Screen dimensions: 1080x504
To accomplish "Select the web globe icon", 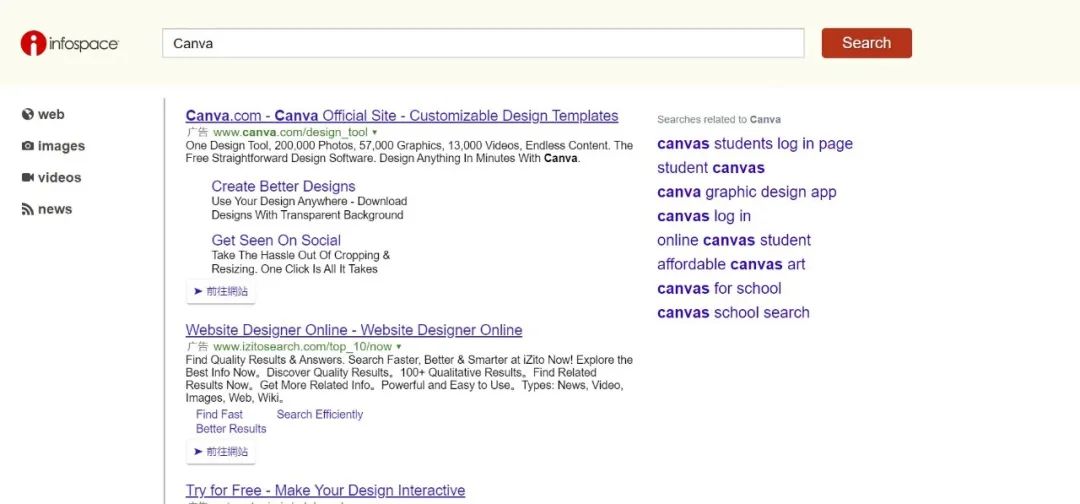I will pos(28,114).
